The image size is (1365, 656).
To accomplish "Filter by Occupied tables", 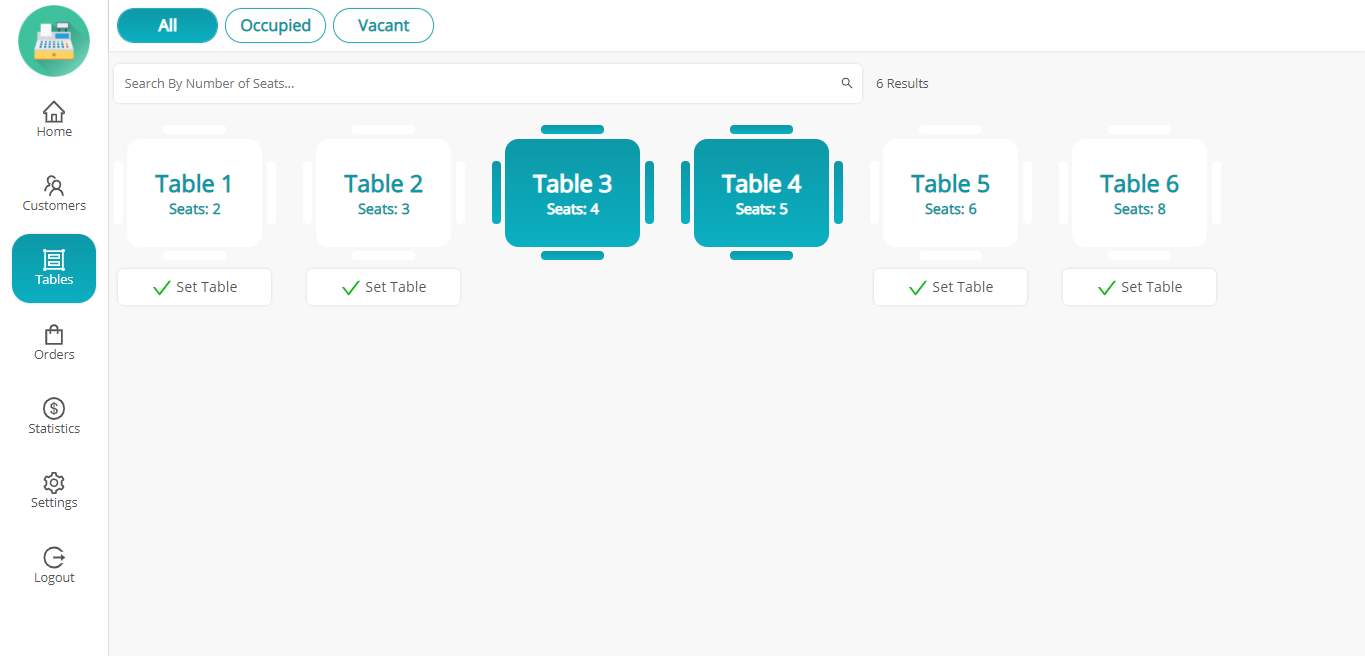I will [x=275, y=26].
